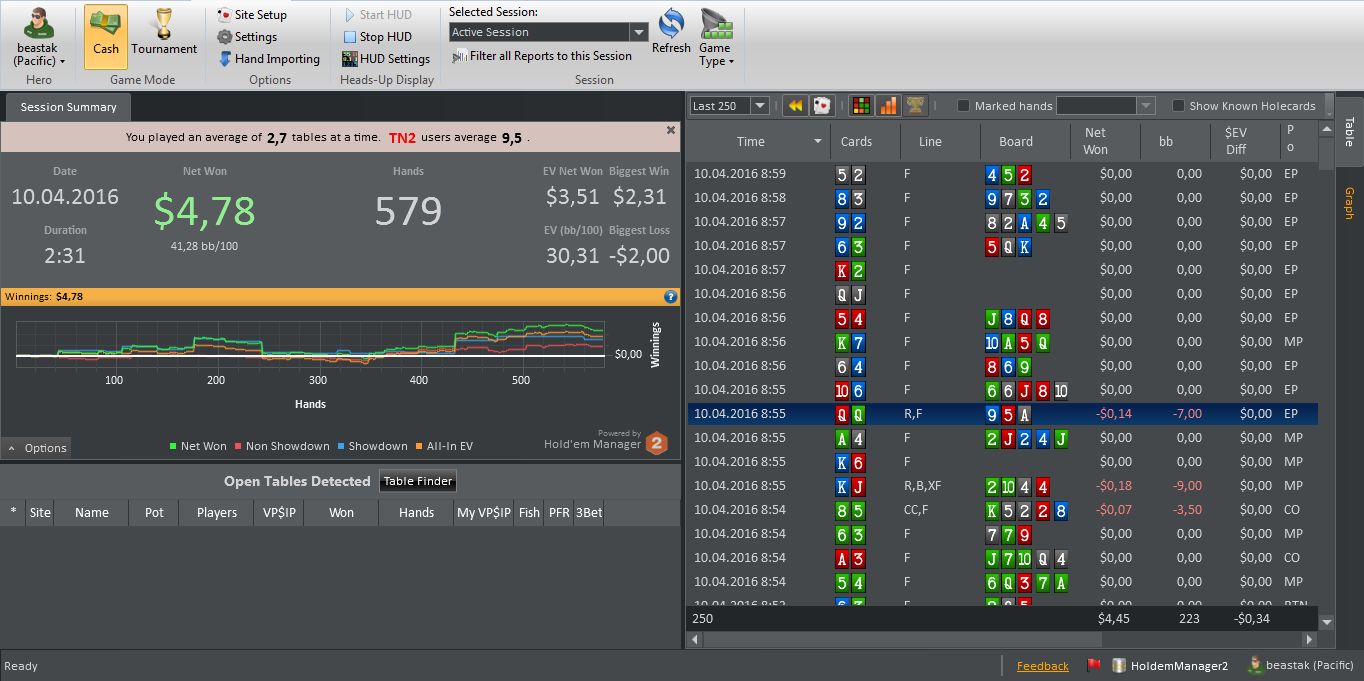Select the 10.04.2016 8:59 hand row
Viewport: 1364px width, 681px height.
tap(1003, 173)
